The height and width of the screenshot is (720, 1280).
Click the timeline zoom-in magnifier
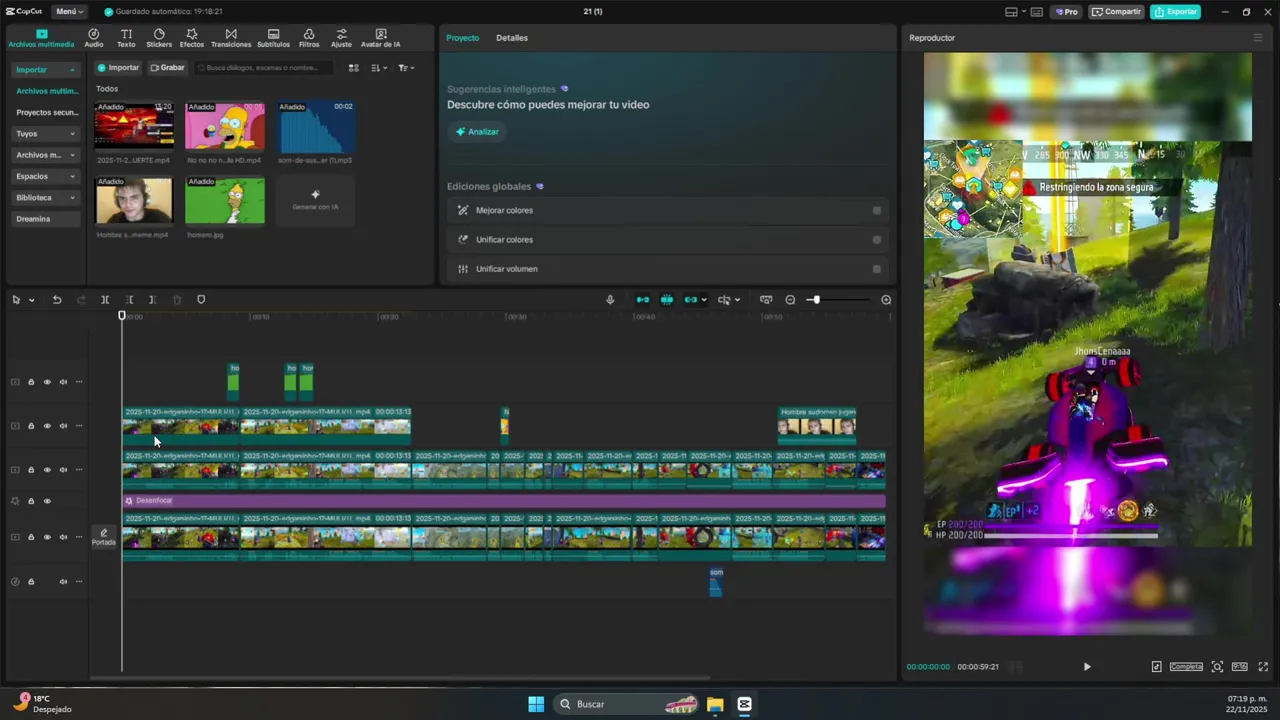tap(886, 300)
